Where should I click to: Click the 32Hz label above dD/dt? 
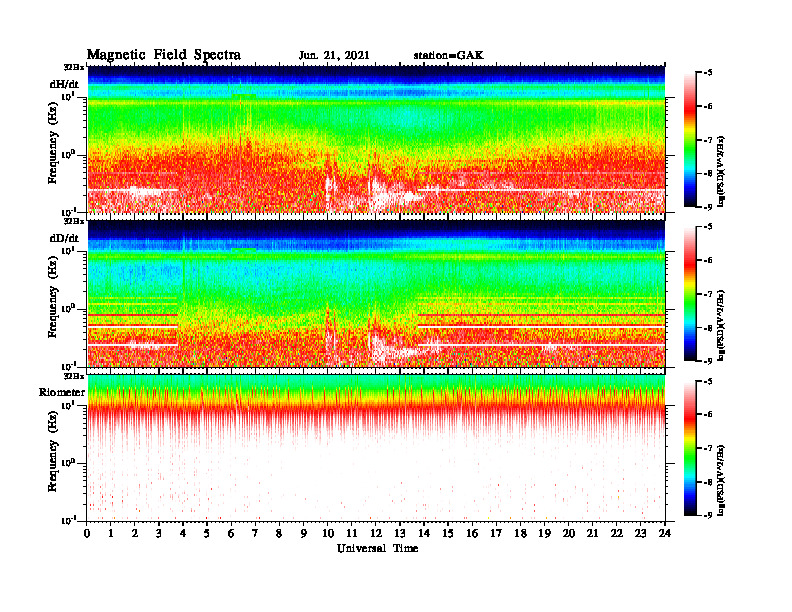click(x=74, y=221)
